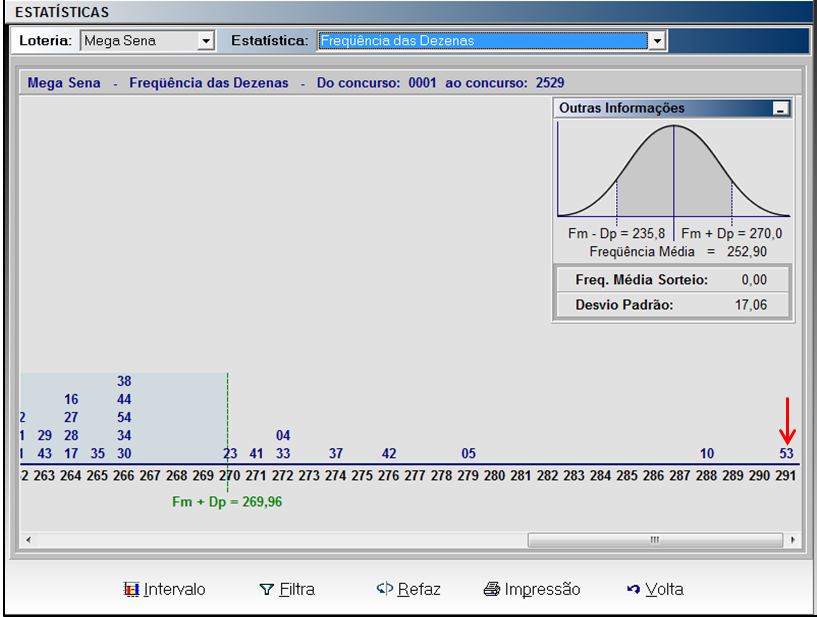
Task: Select dezena 53 above frequency 291
Action: [x=786, y=453]
